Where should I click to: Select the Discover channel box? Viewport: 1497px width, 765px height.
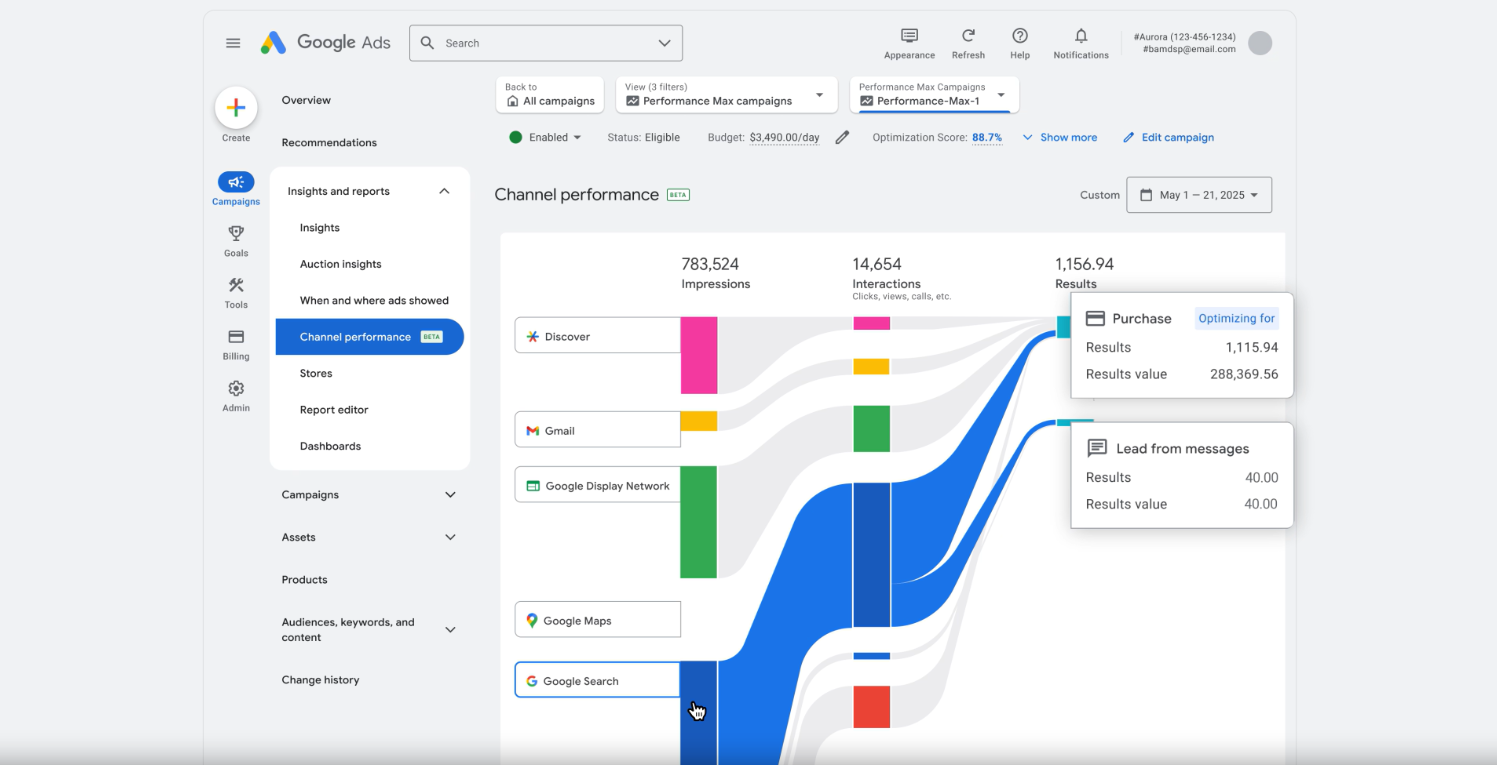[x=598, y=335]
